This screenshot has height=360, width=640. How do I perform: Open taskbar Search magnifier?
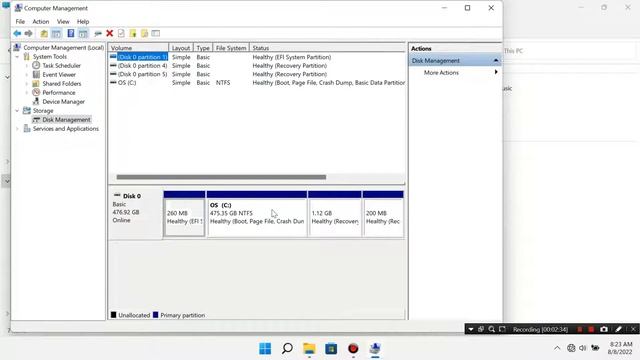tap(287, 349)
